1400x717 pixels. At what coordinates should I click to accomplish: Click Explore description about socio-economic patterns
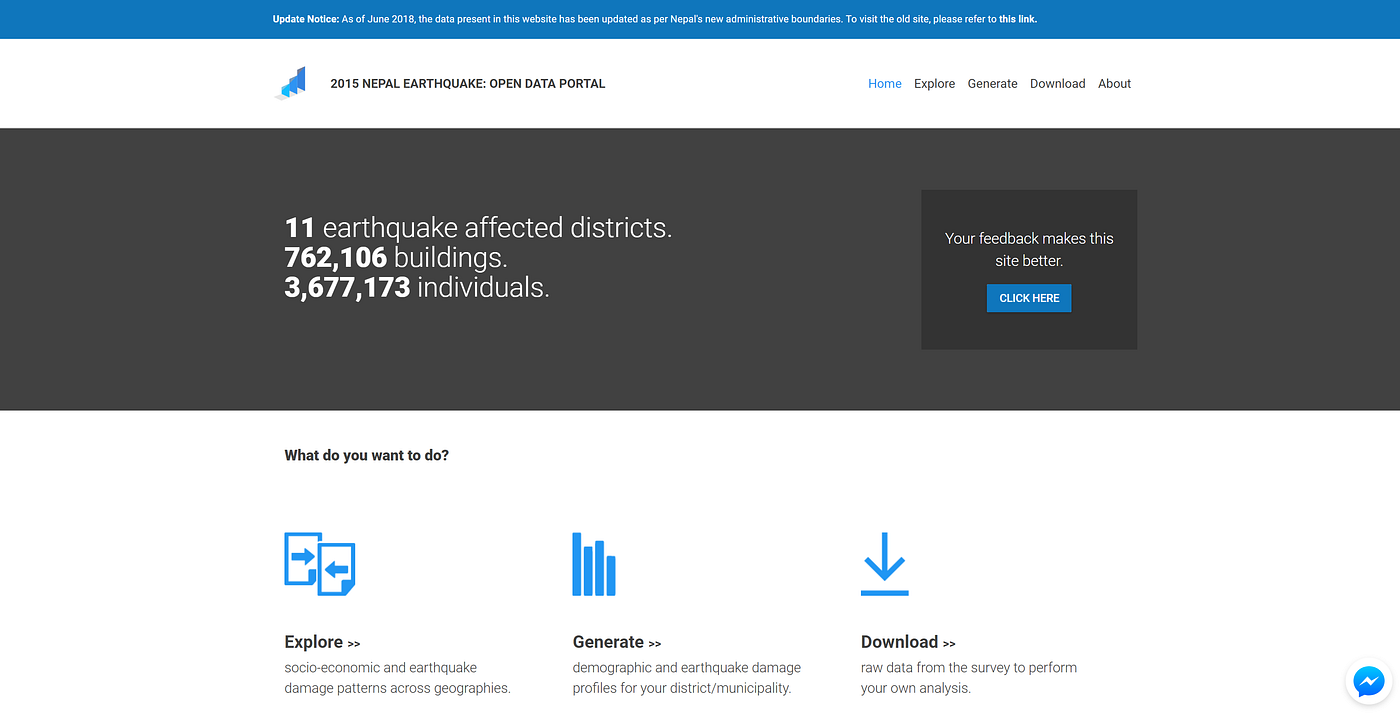[398, 678]
